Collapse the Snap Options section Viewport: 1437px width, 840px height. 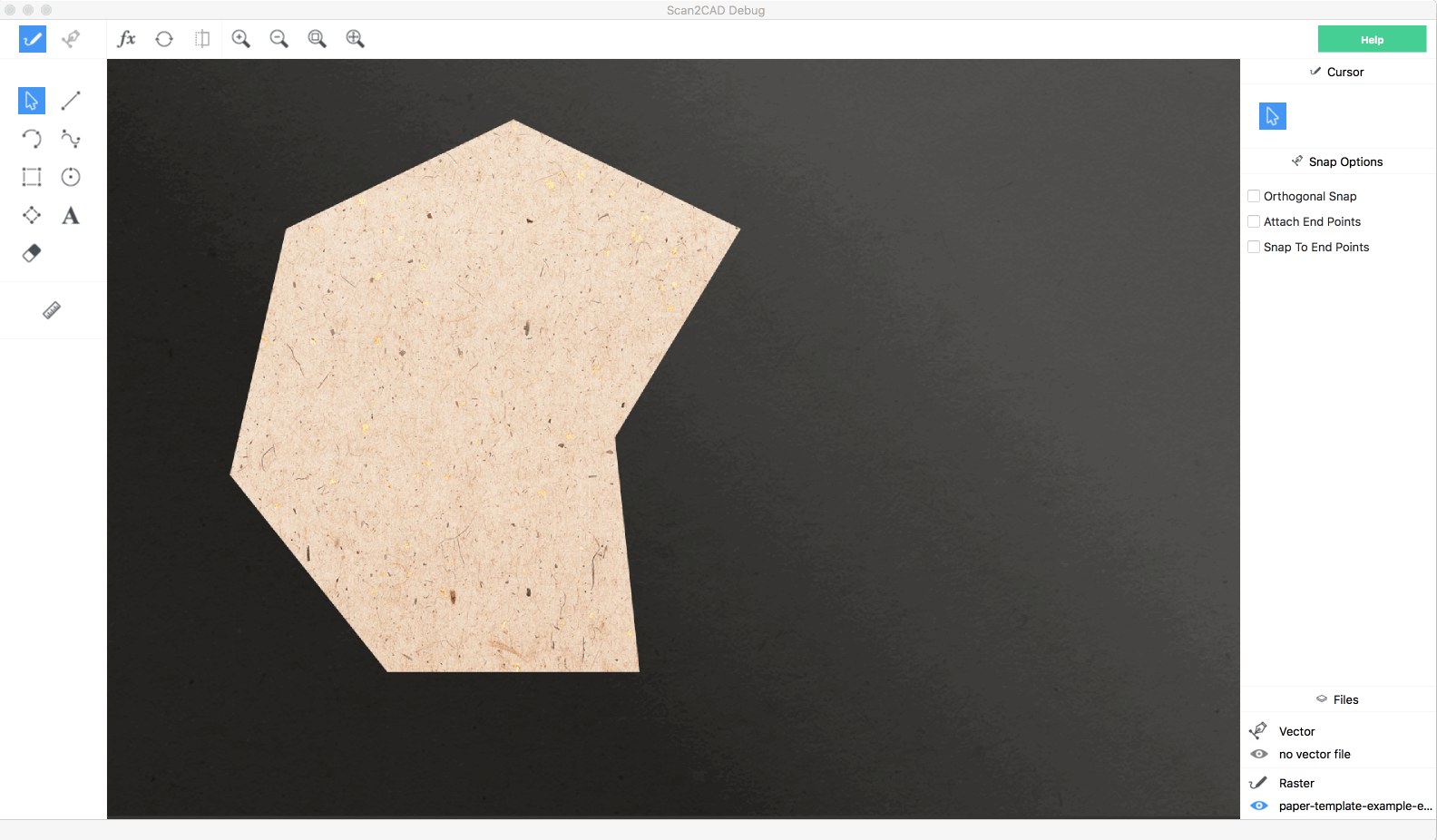pos(1337,161)
